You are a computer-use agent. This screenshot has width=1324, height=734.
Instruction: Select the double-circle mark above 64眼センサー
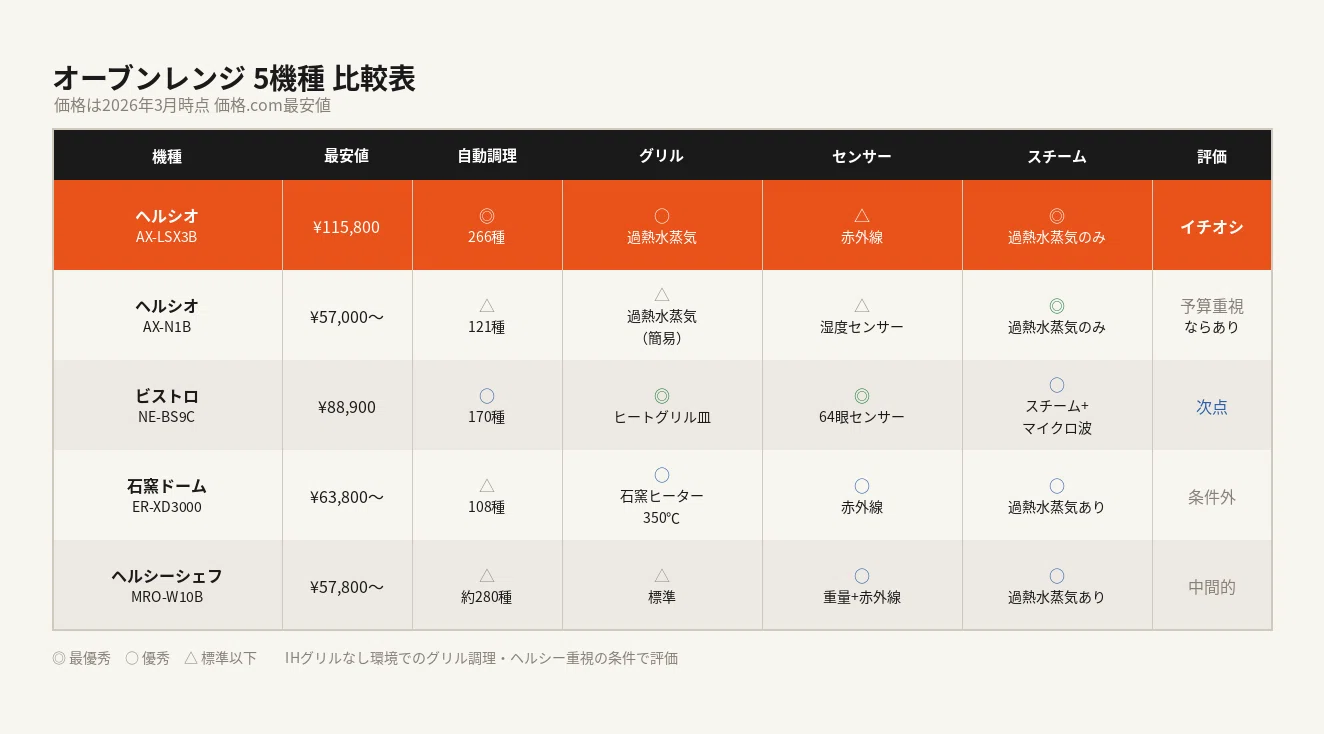click(x=862, y=396)
